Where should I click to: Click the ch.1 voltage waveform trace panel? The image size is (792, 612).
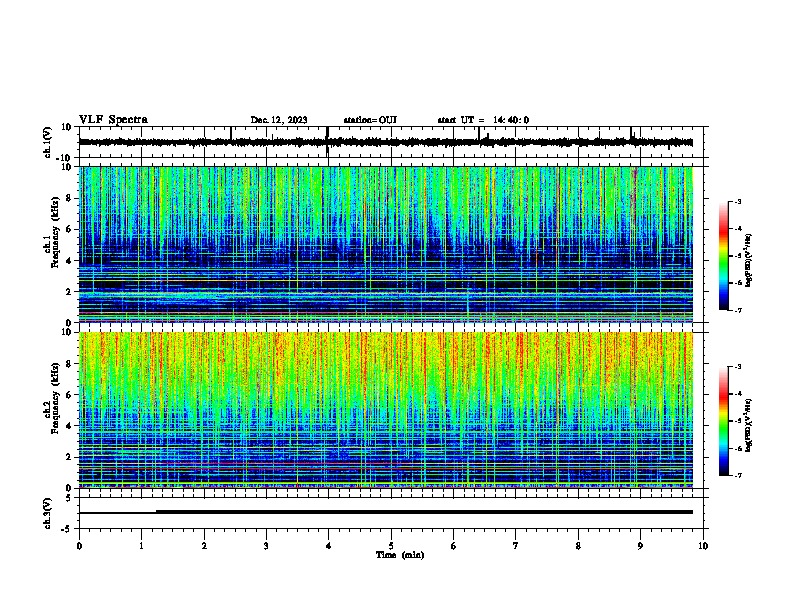391,142
